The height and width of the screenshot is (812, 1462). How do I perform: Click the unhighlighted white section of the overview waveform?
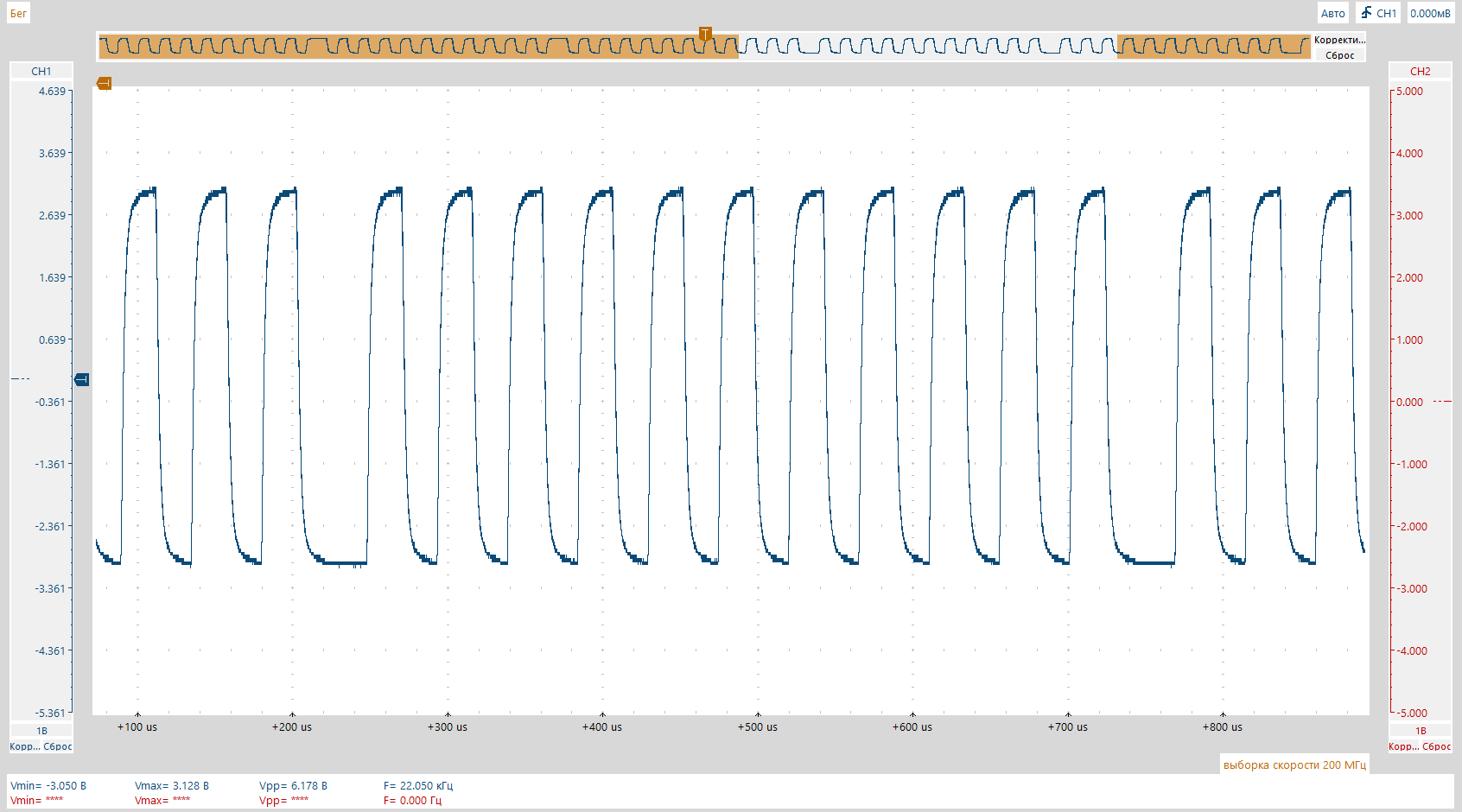point(928,47)
